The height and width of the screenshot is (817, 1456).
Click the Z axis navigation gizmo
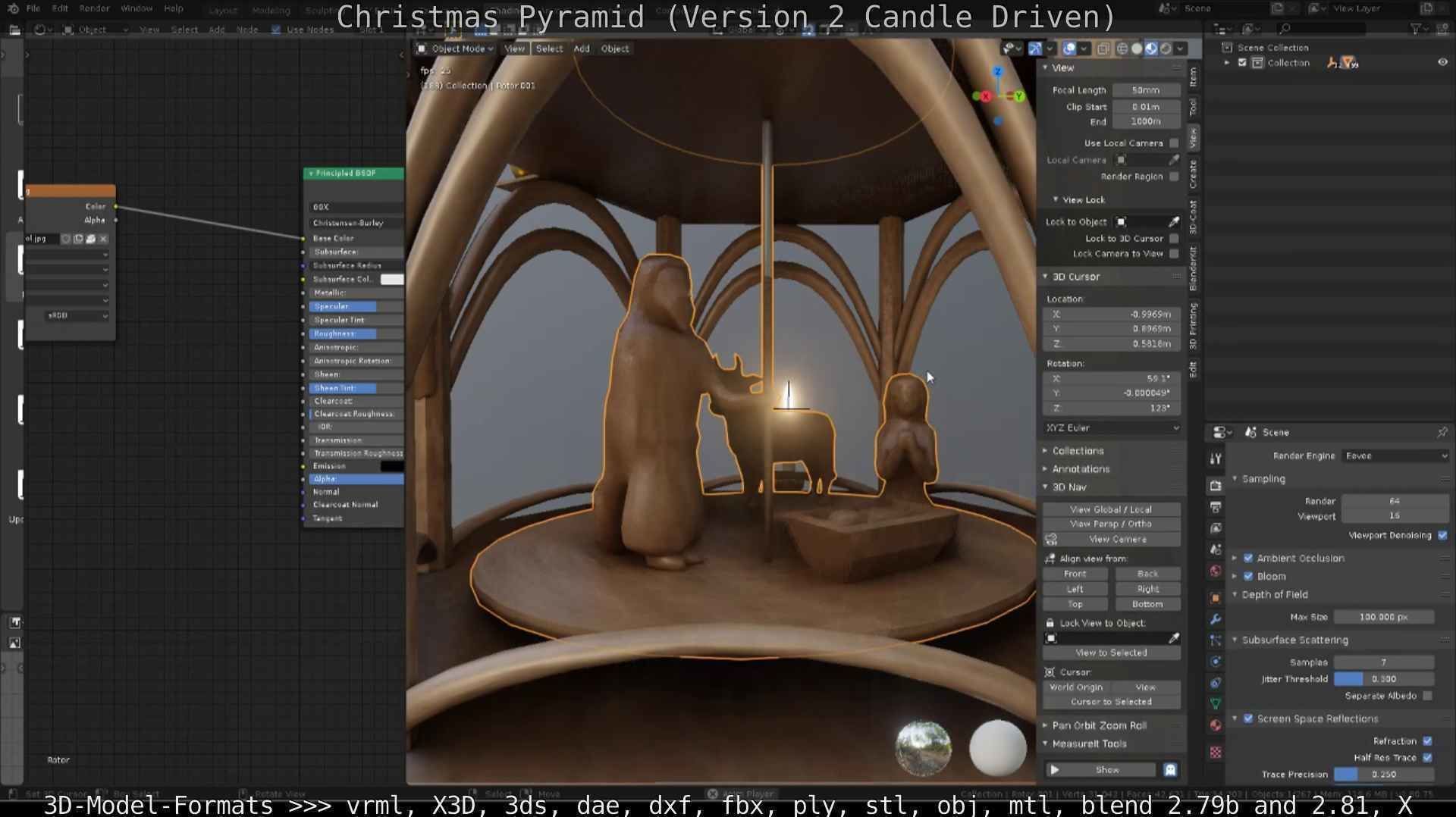pyautogui.click(x=998, y=72)
